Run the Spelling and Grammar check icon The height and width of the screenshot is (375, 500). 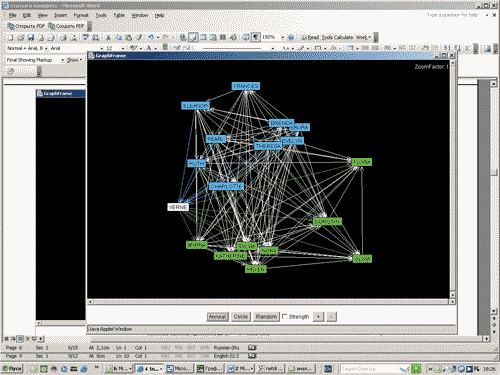86,37
